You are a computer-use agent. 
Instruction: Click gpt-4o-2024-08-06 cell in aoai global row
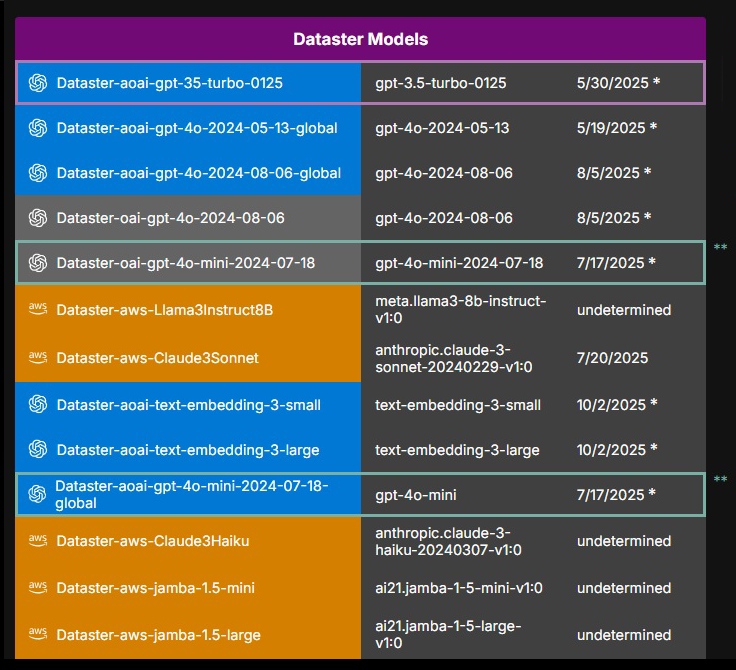[x=444, y=173]
